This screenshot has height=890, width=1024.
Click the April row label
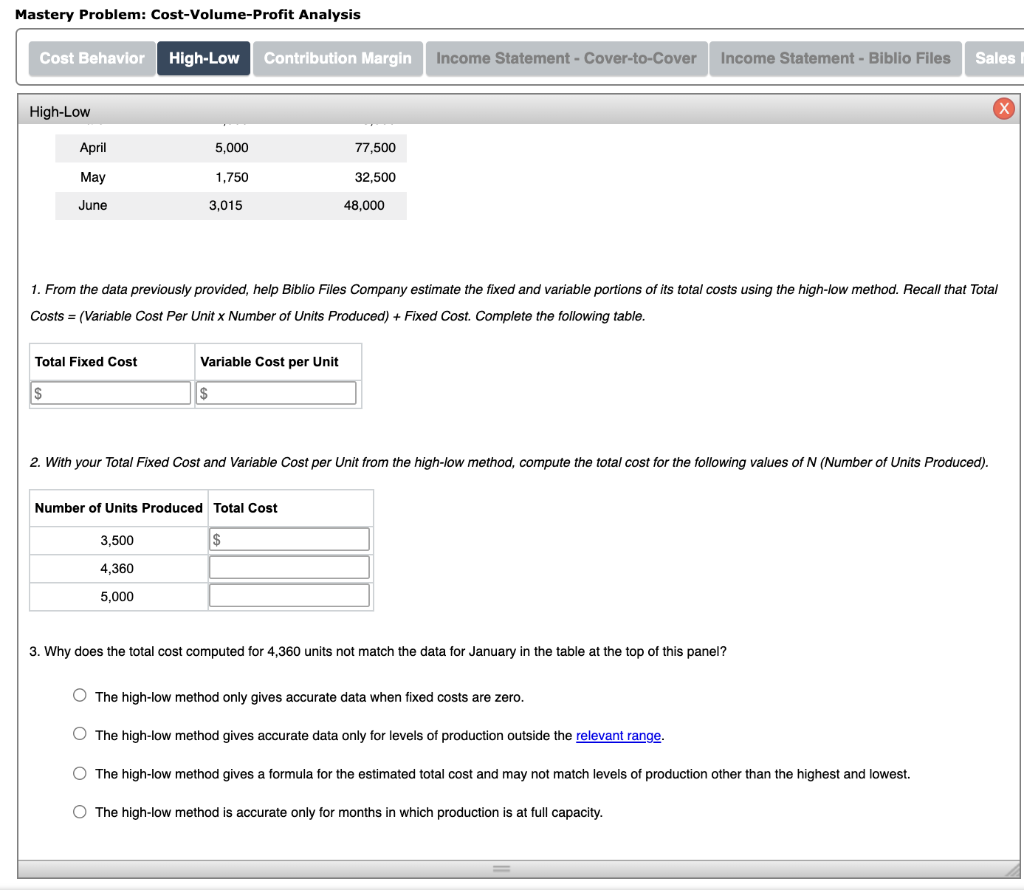point(93,148)
